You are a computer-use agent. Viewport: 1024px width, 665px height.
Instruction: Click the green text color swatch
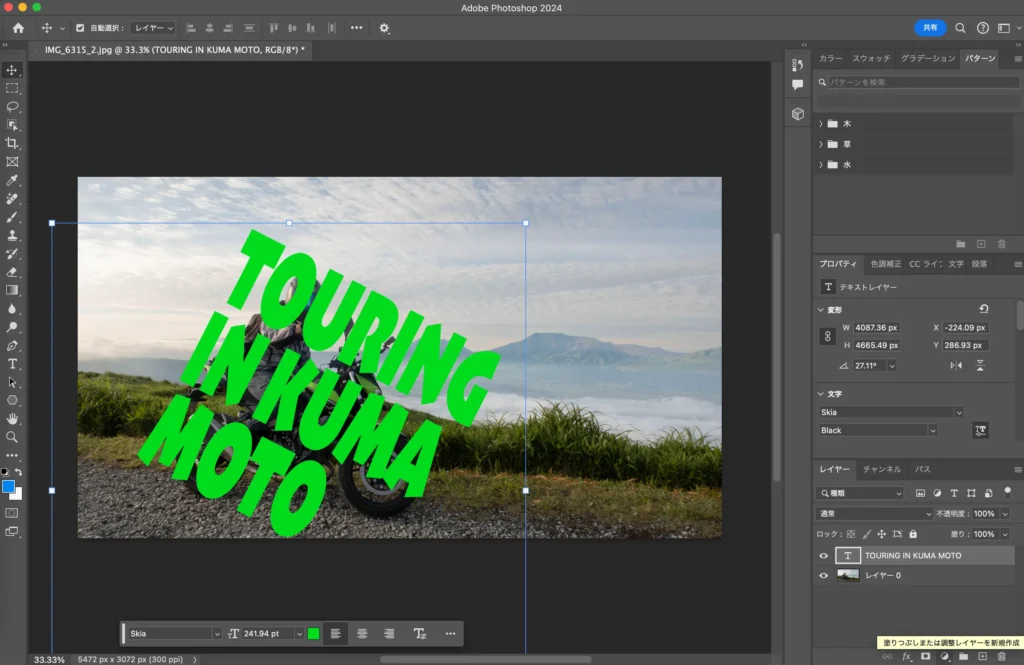click(x=313, y=633)
